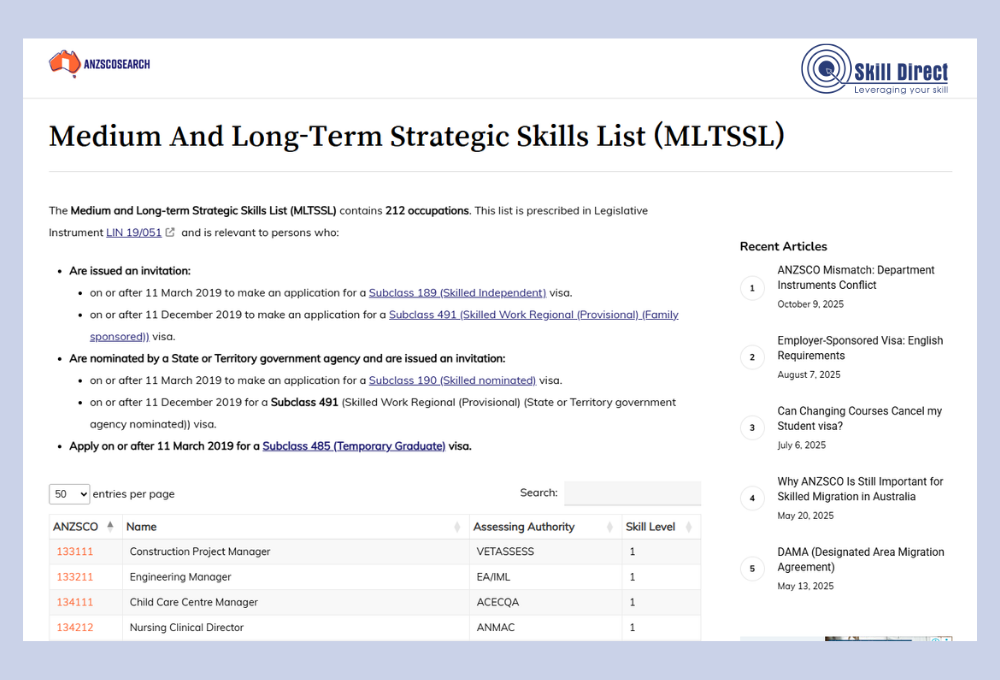Click May 20, 2025 article date

(805, 515)
